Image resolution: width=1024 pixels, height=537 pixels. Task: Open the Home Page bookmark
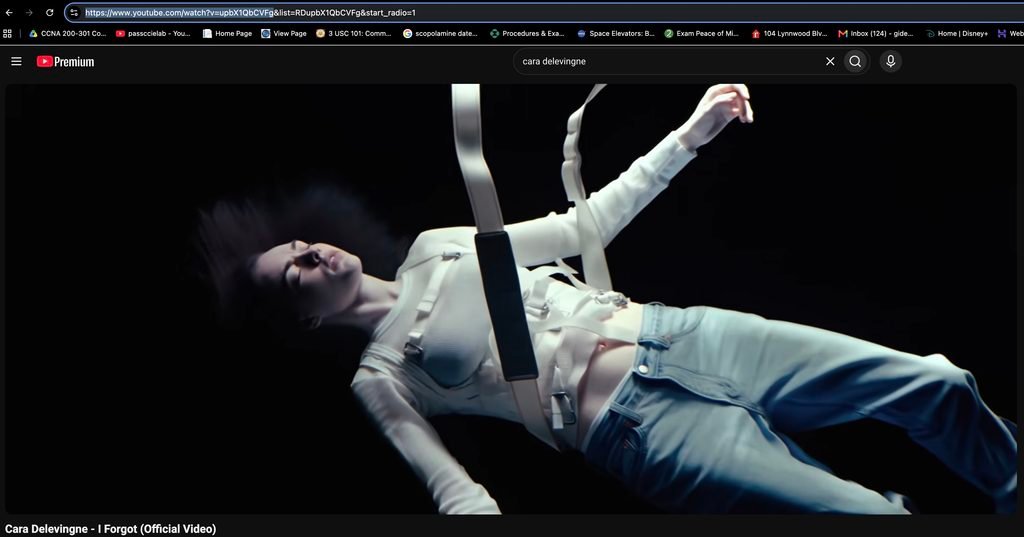[227, 33]
